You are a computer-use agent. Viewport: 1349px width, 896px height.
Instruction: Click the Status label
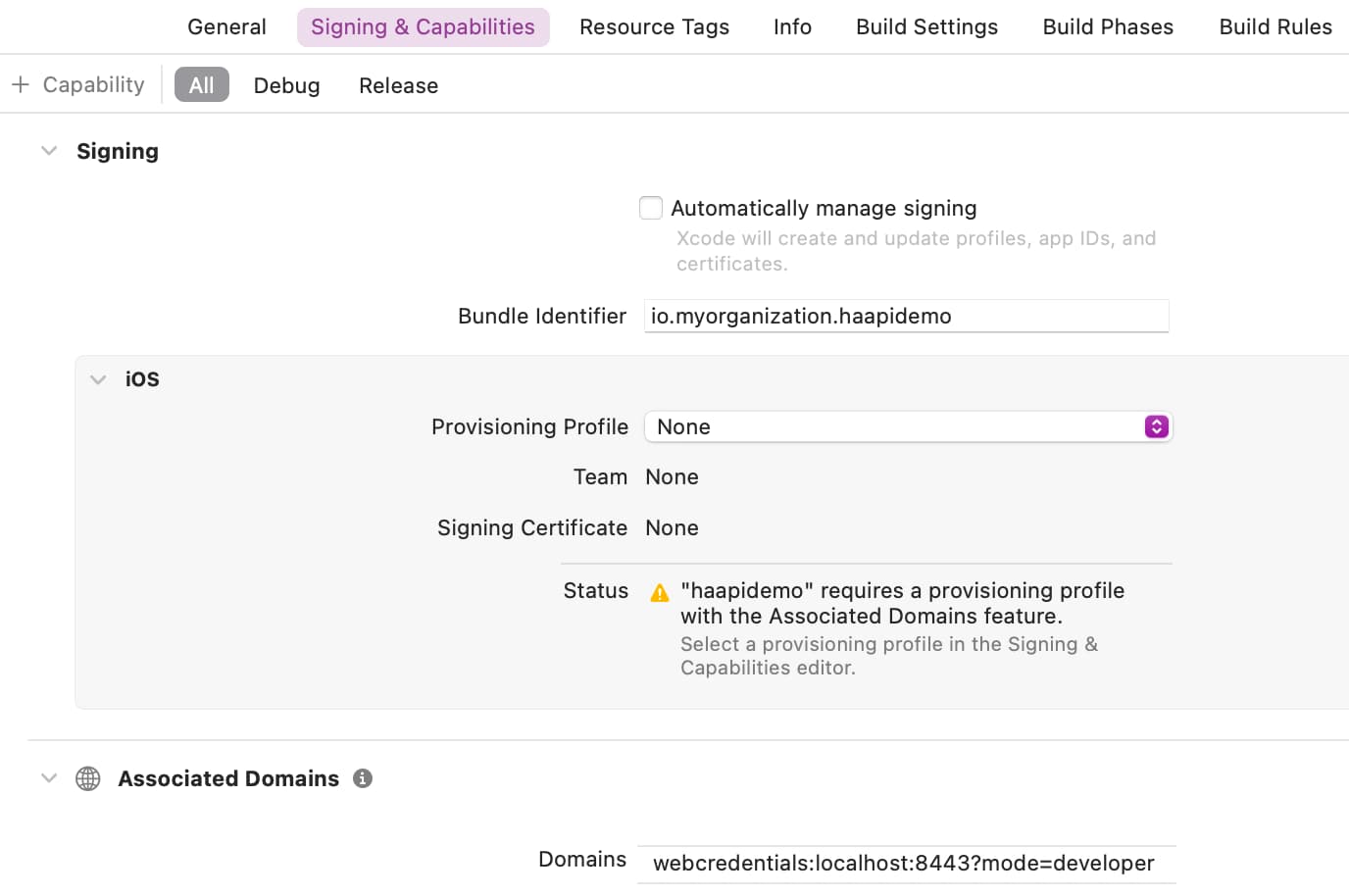click(596, 590)
